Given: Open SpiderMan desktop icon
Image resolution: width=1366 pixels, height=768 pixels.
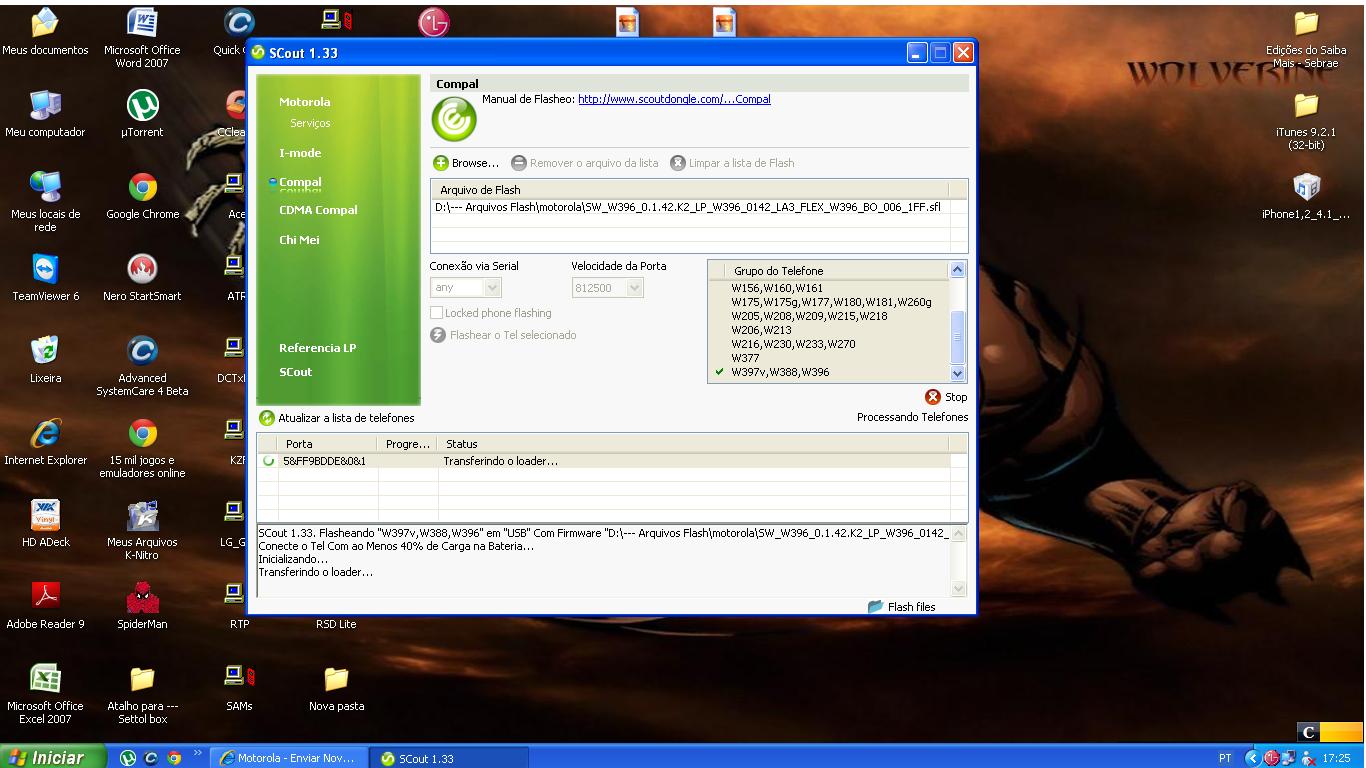Looking at the screenshot, I should tap(142, 606).
